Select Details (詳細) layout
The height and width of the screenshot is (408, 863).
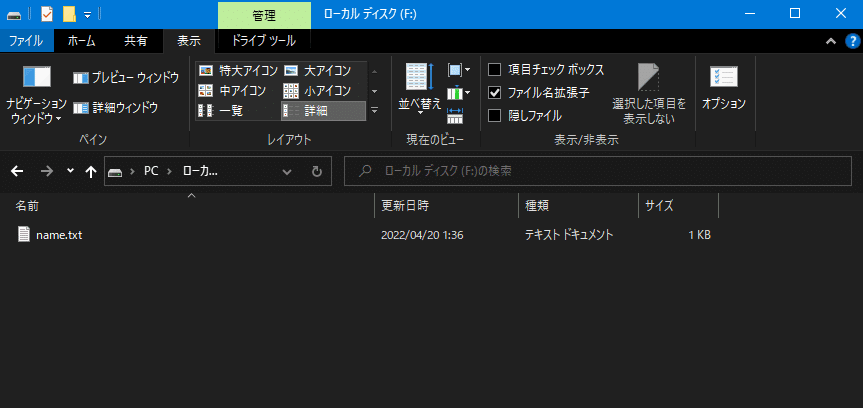pos(323,111)
